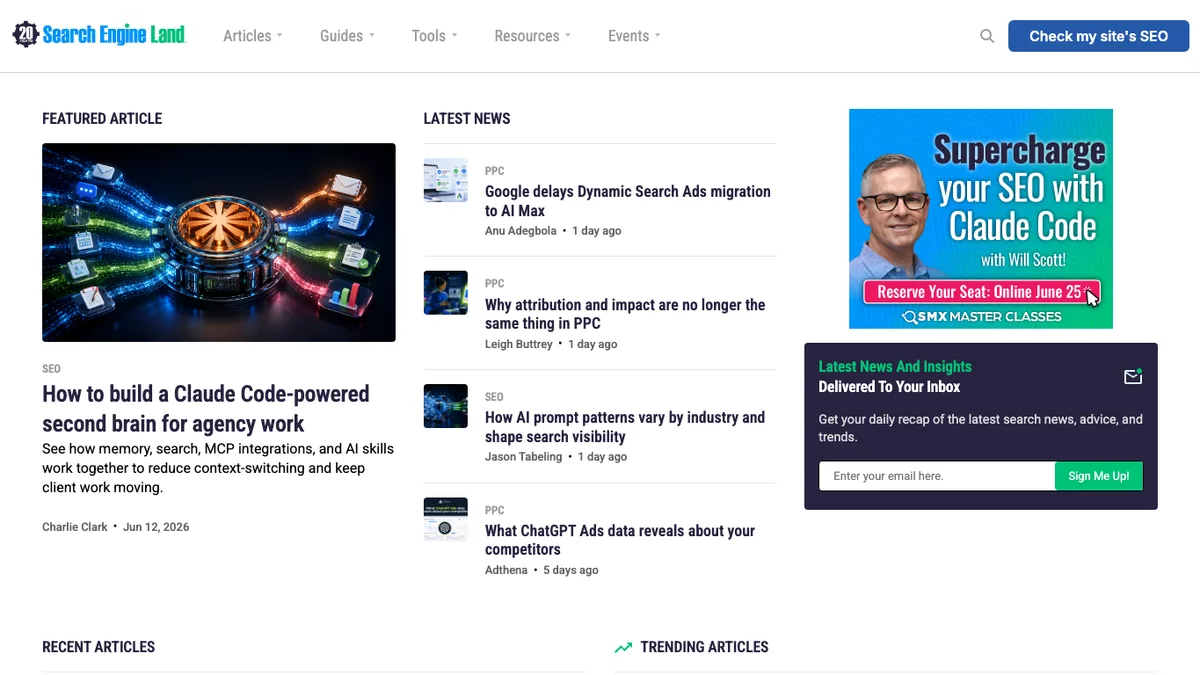Expand the Articles menu arrow
Screen dimensions: 1200x675
tap(280, 35)
